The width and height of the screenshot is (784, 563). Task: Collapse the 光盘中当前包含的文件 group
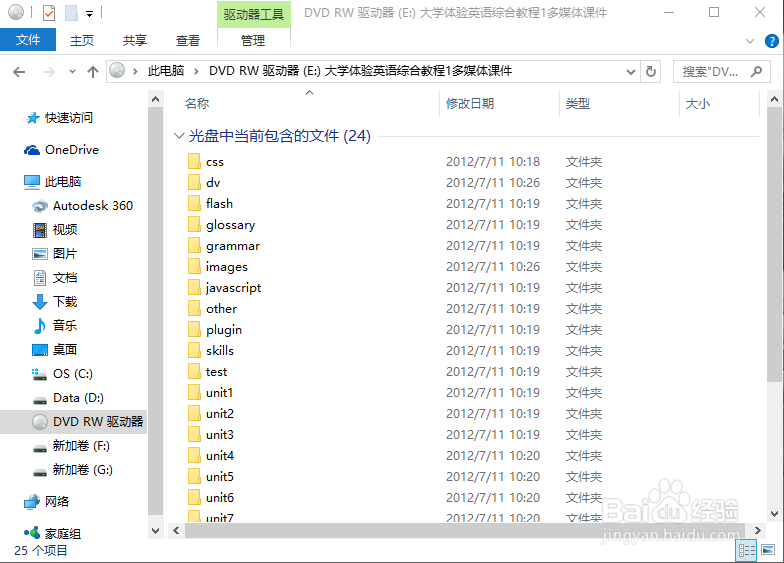coord(178,136)
